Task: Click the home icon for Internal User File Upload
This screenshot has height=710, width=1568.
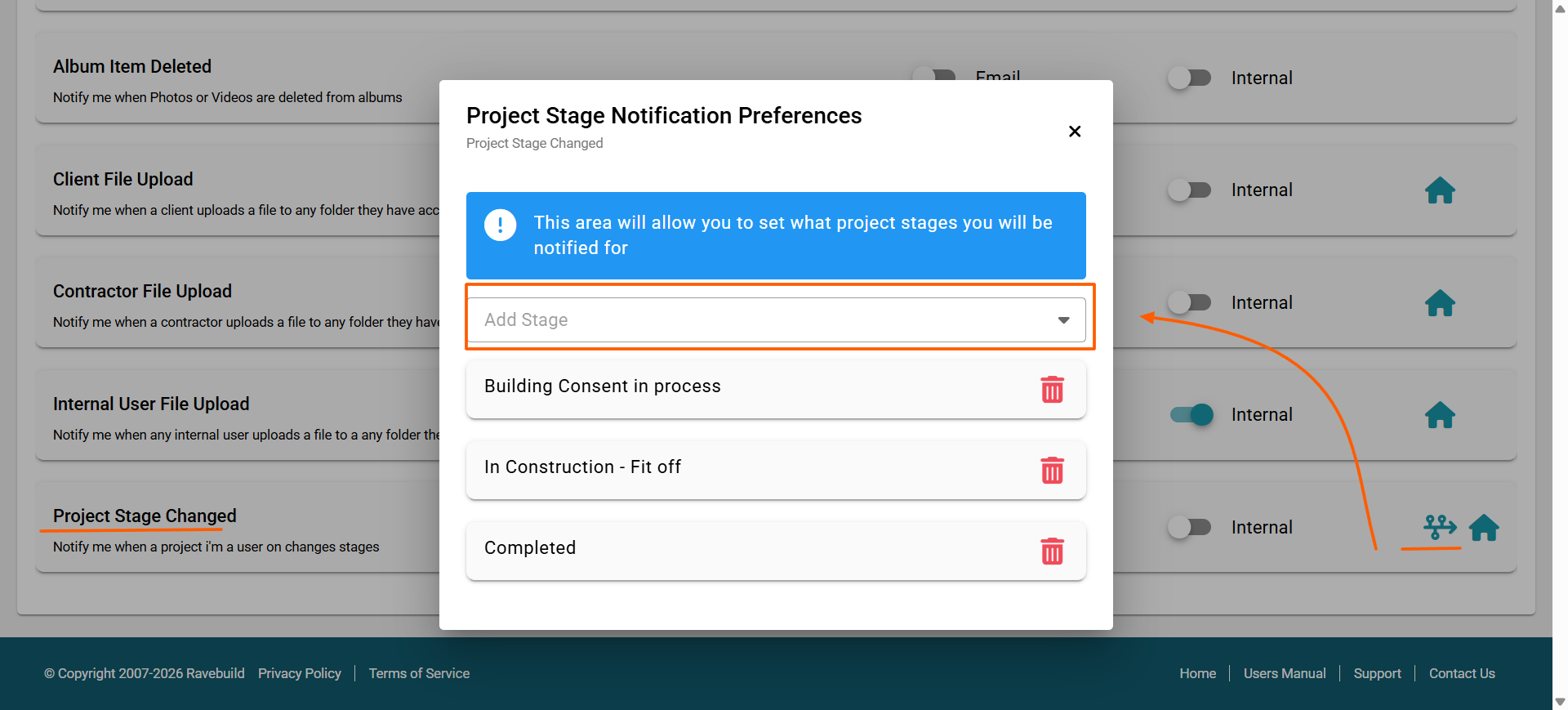Action: coord(1440,415)
